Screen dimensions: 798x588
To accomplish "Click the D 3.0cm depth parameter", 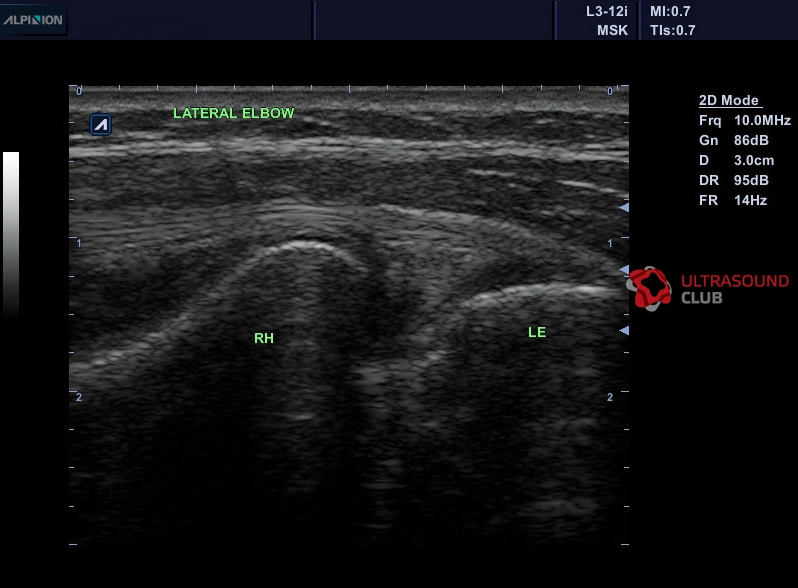I will pyautogui.click(x=736, y=160).
